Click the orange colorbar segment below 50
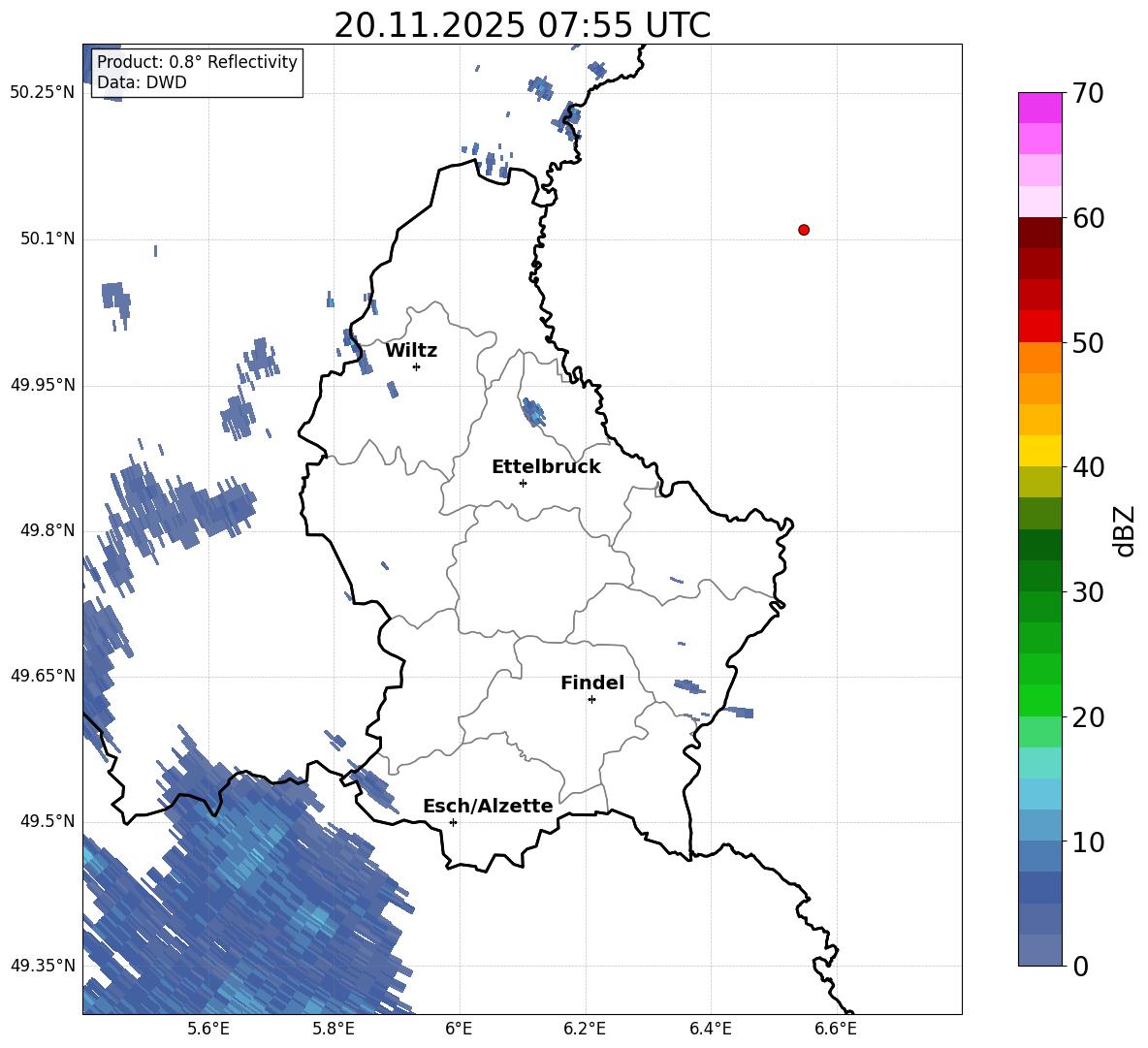This screenshot has width=1148, height=1048. [x=1039, y=357]
